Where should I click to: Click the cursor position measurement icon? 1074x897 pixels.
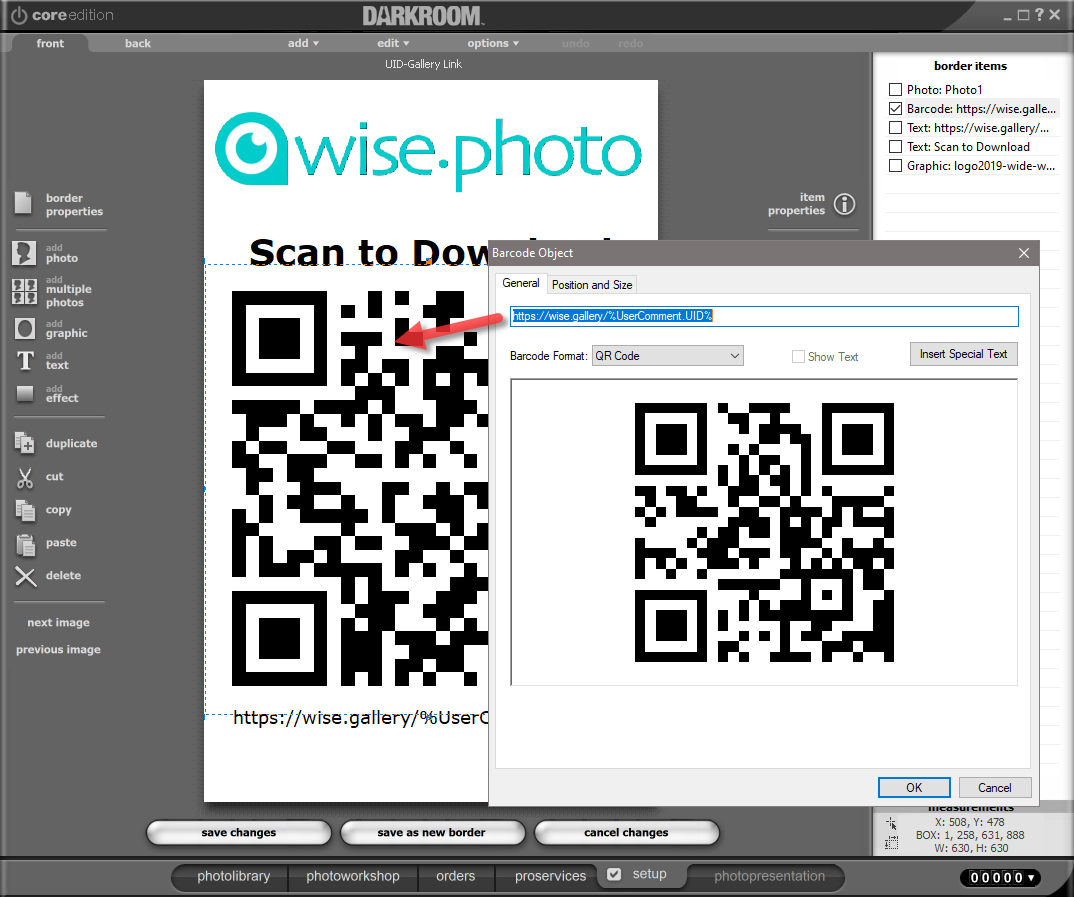[891, 822]
